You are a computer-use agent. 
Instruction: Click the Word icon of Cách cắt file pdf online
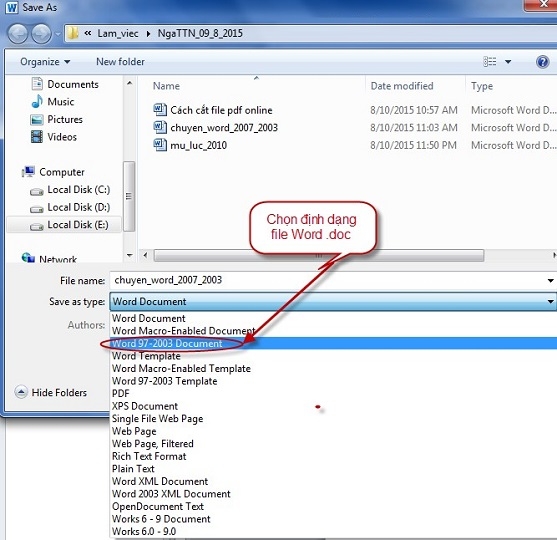click(x=160, y=109)
